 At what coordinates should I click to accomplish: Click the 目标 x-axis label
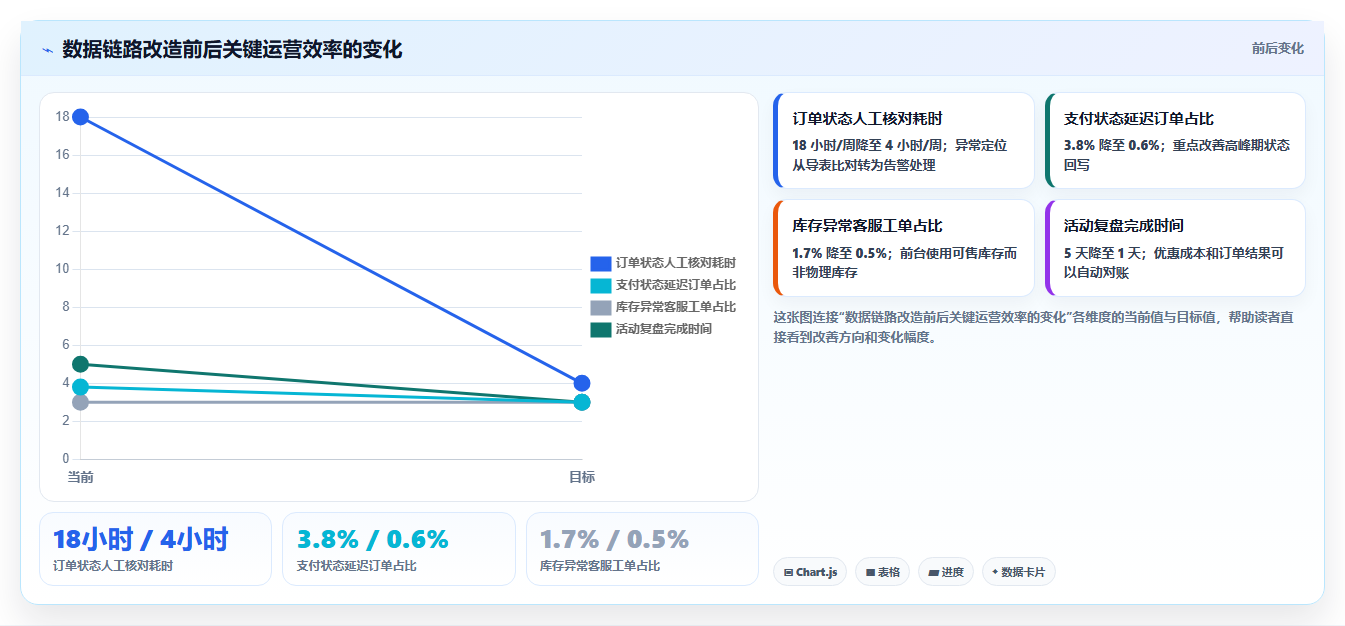(582, 477)
